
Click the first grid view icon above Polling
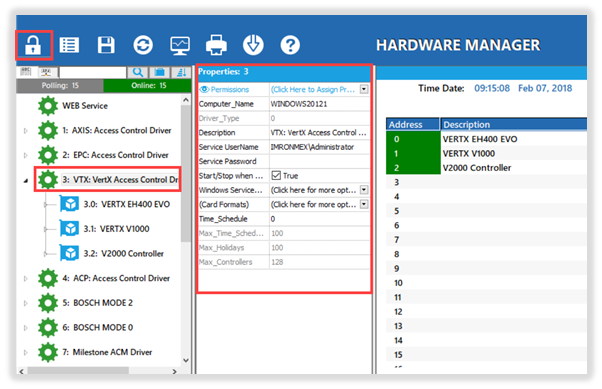coord(26,71)
